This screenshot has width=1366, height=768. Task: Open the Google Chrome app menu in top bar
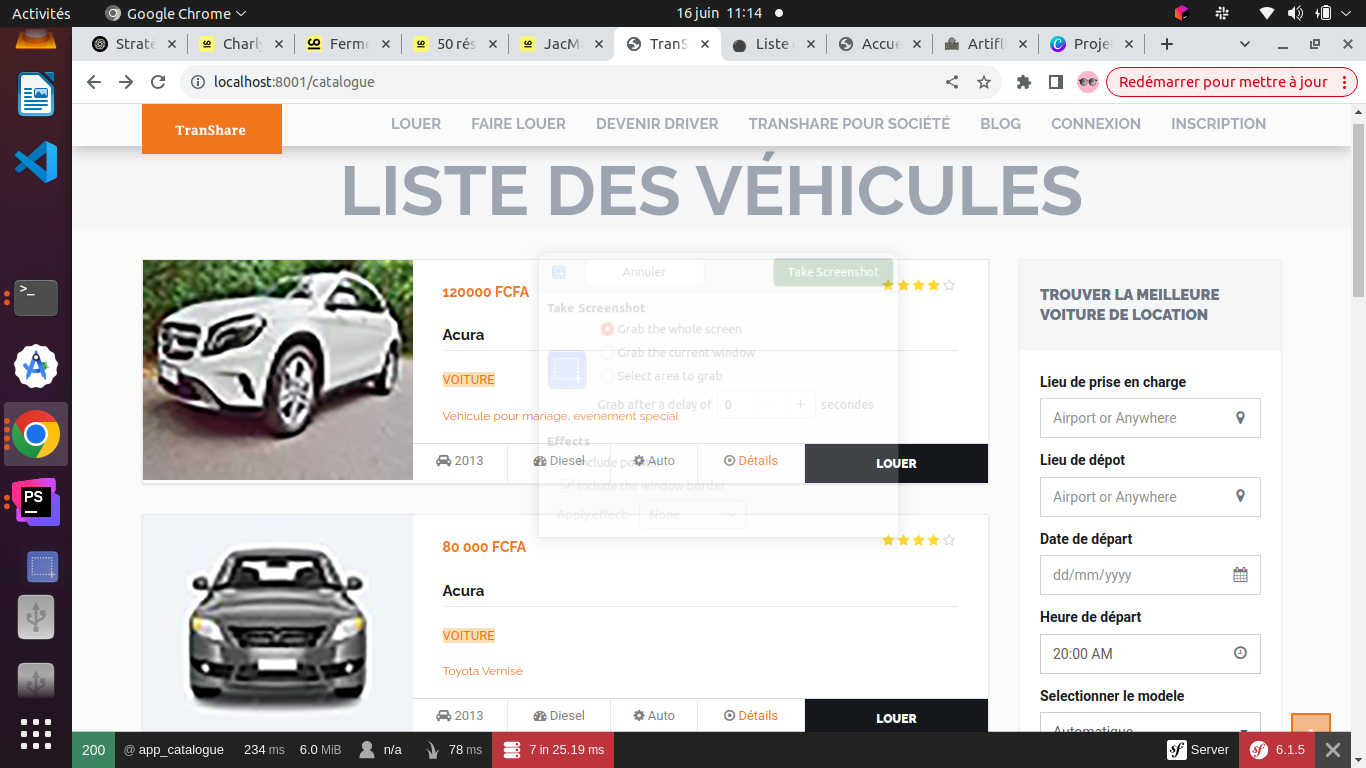[175, 13]
